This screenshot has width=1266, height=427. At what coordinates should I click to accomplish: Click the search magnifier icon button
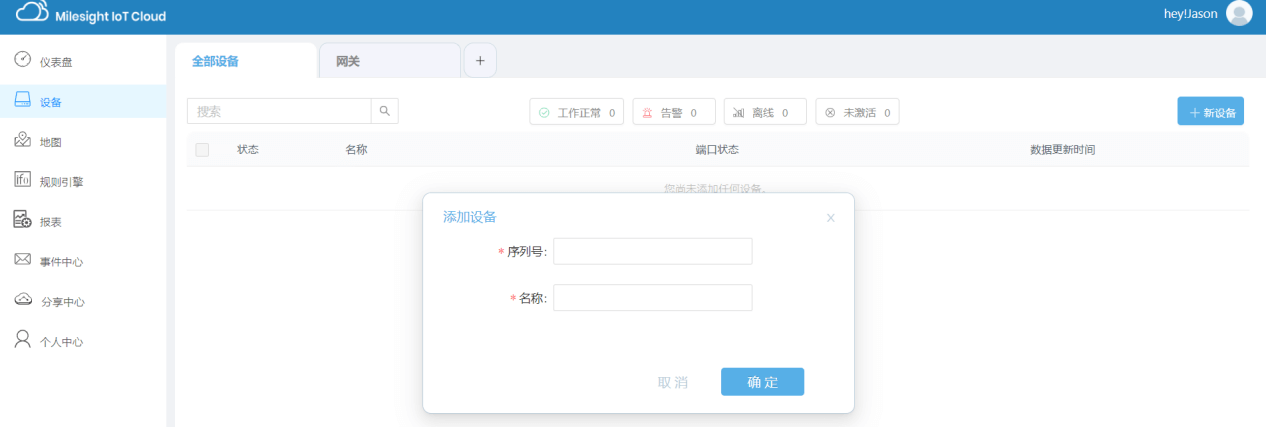tap(384, 111)
